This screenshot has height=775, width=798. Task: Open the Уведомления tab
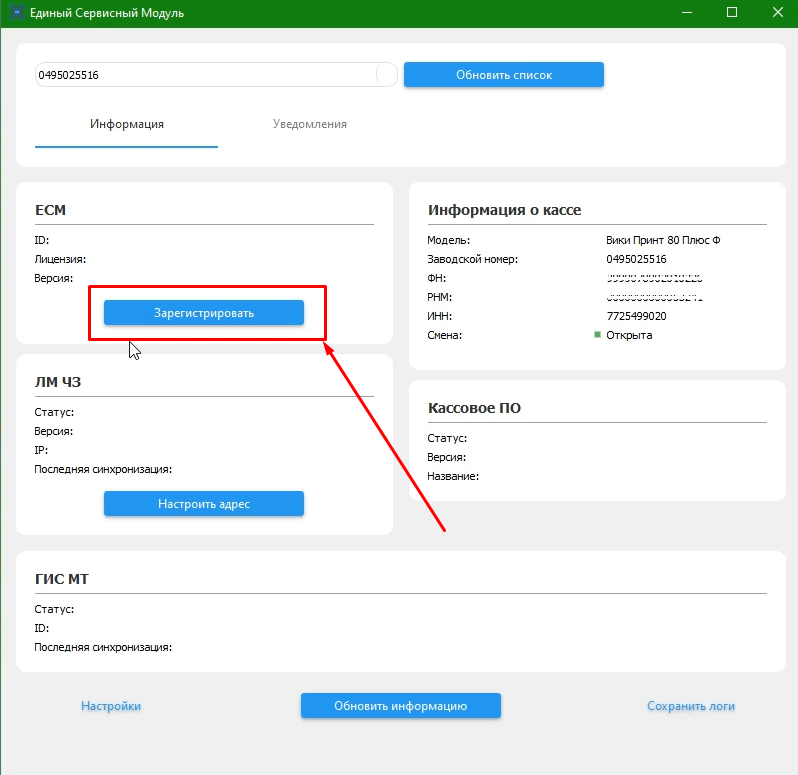pos(309,124)
